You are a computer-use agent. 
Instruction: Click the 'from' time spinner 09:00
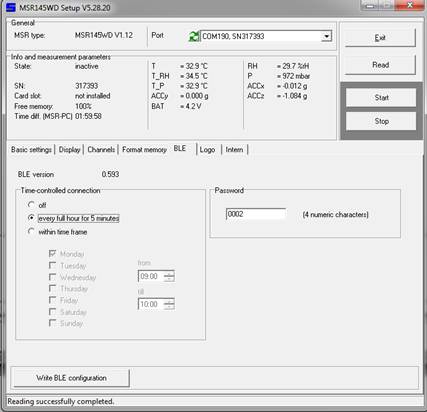156,276
